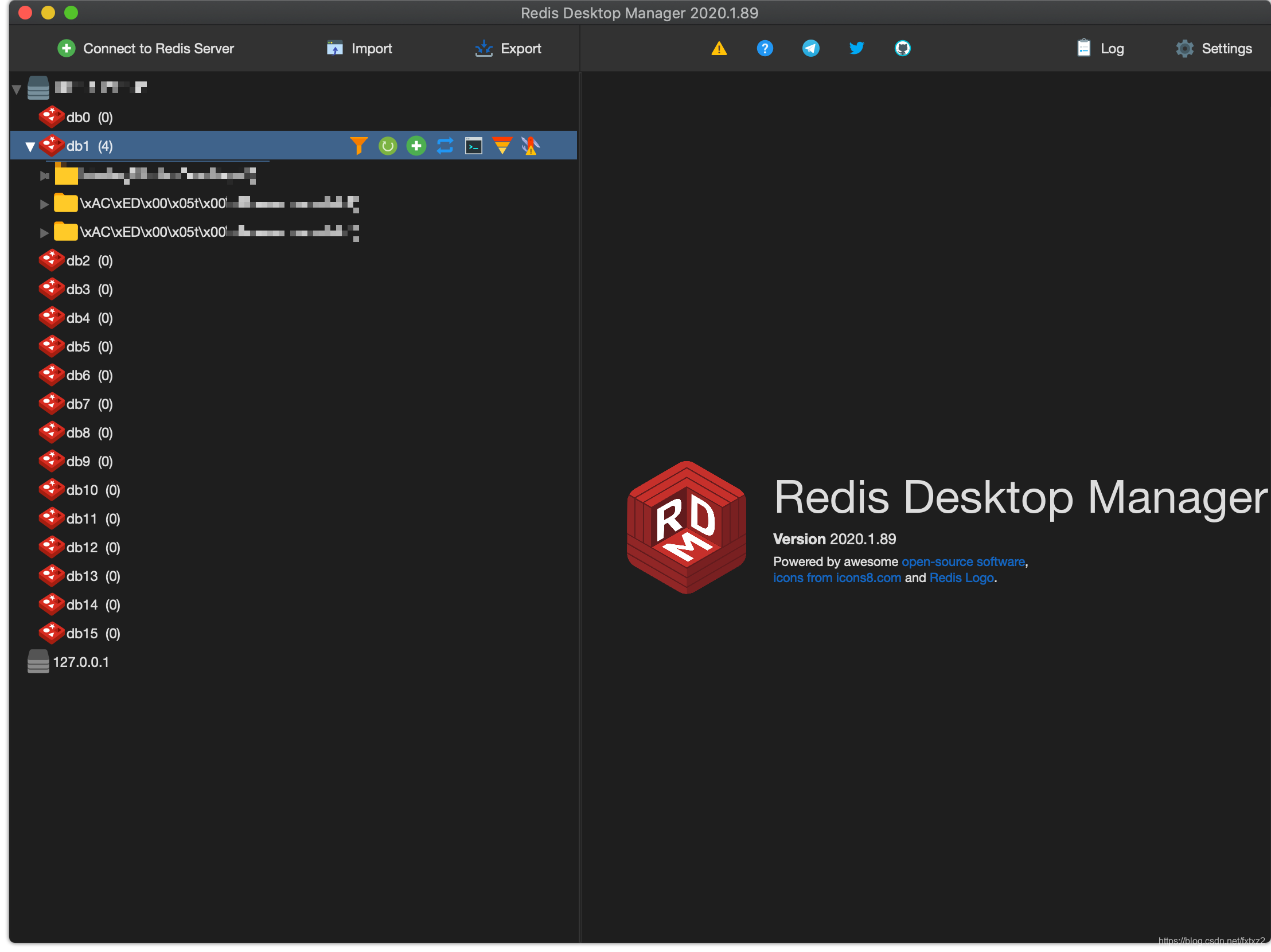Follow the open-source software link
This screenshot has width=1271, height=952.
(964, 563)
